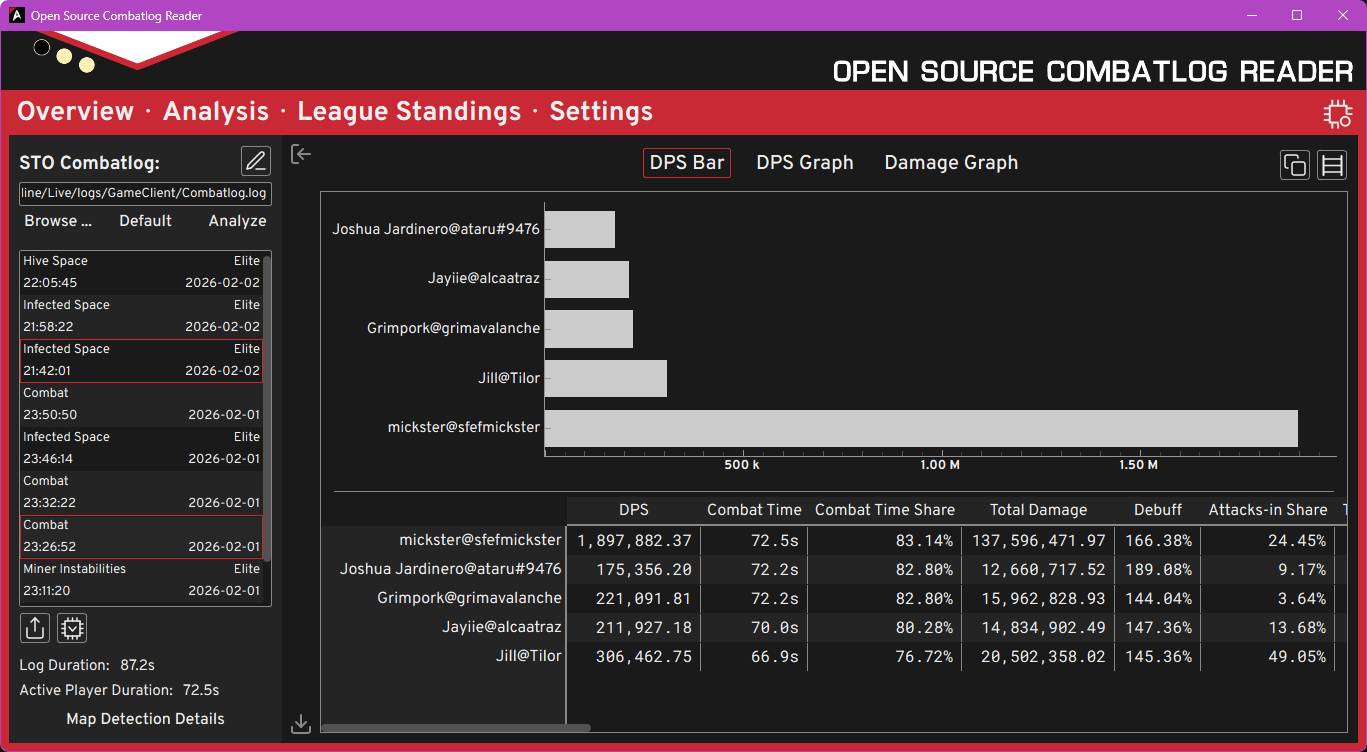
Task: Expand Map Detection Details
Action: (145, 719)
